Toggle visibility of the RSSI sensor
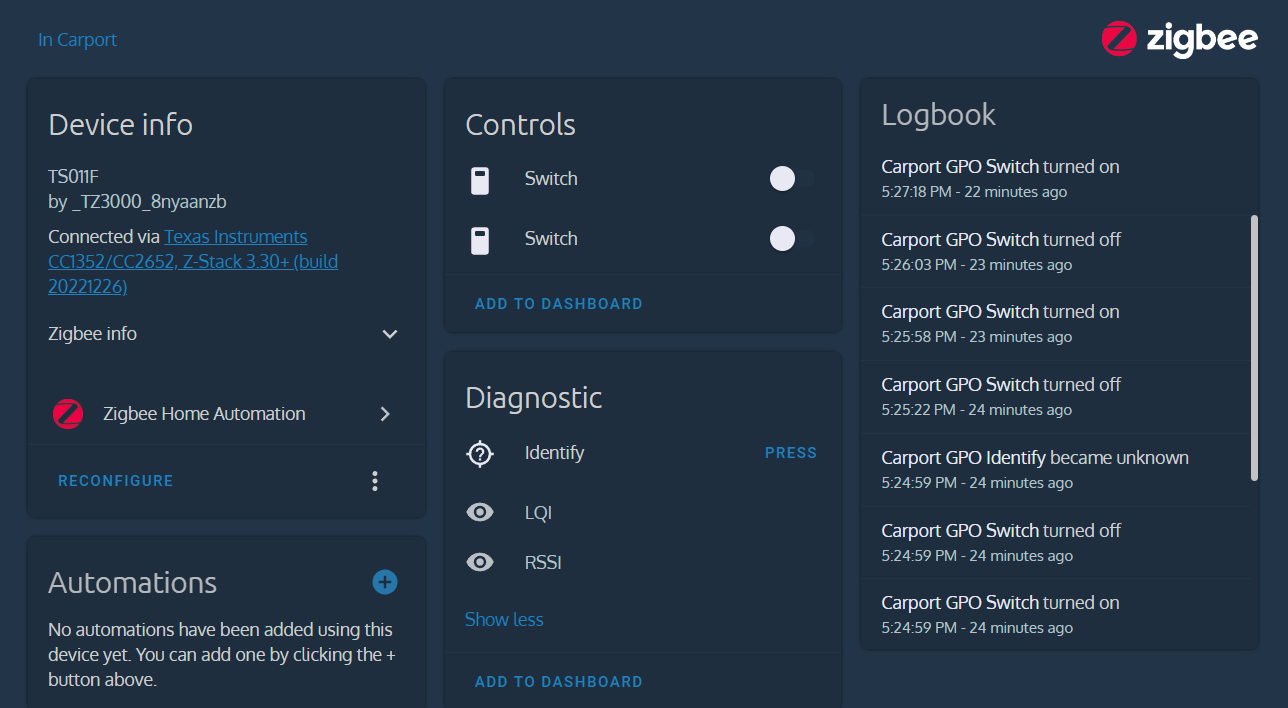Screen dimensions: 1288x708 point(480,562)
